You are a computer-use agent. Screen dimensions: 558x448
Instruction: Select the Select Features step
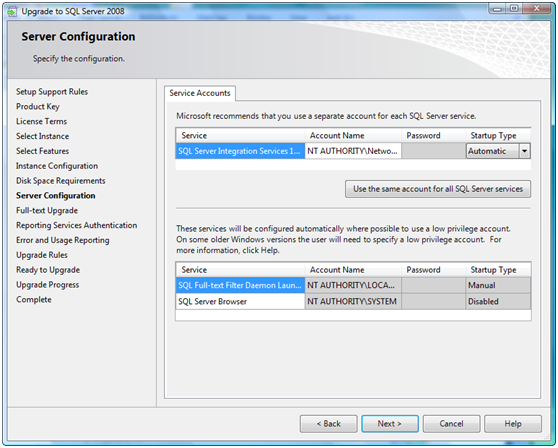[42, 151]
